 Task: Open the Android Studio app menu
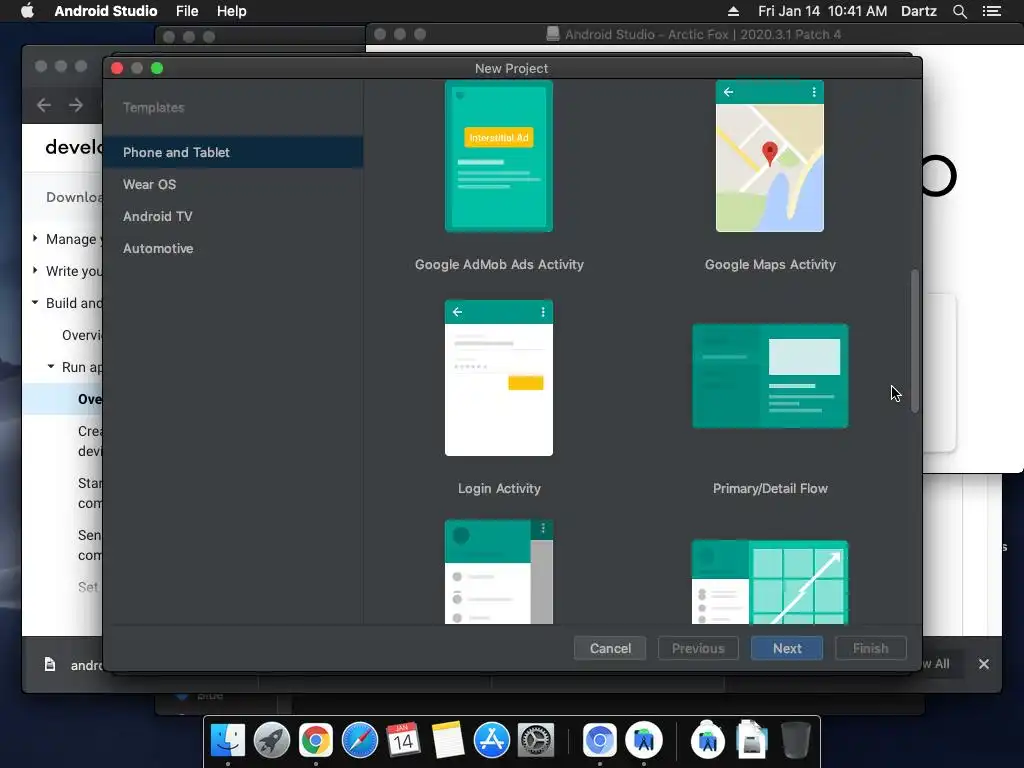click(x=106, y=11)
